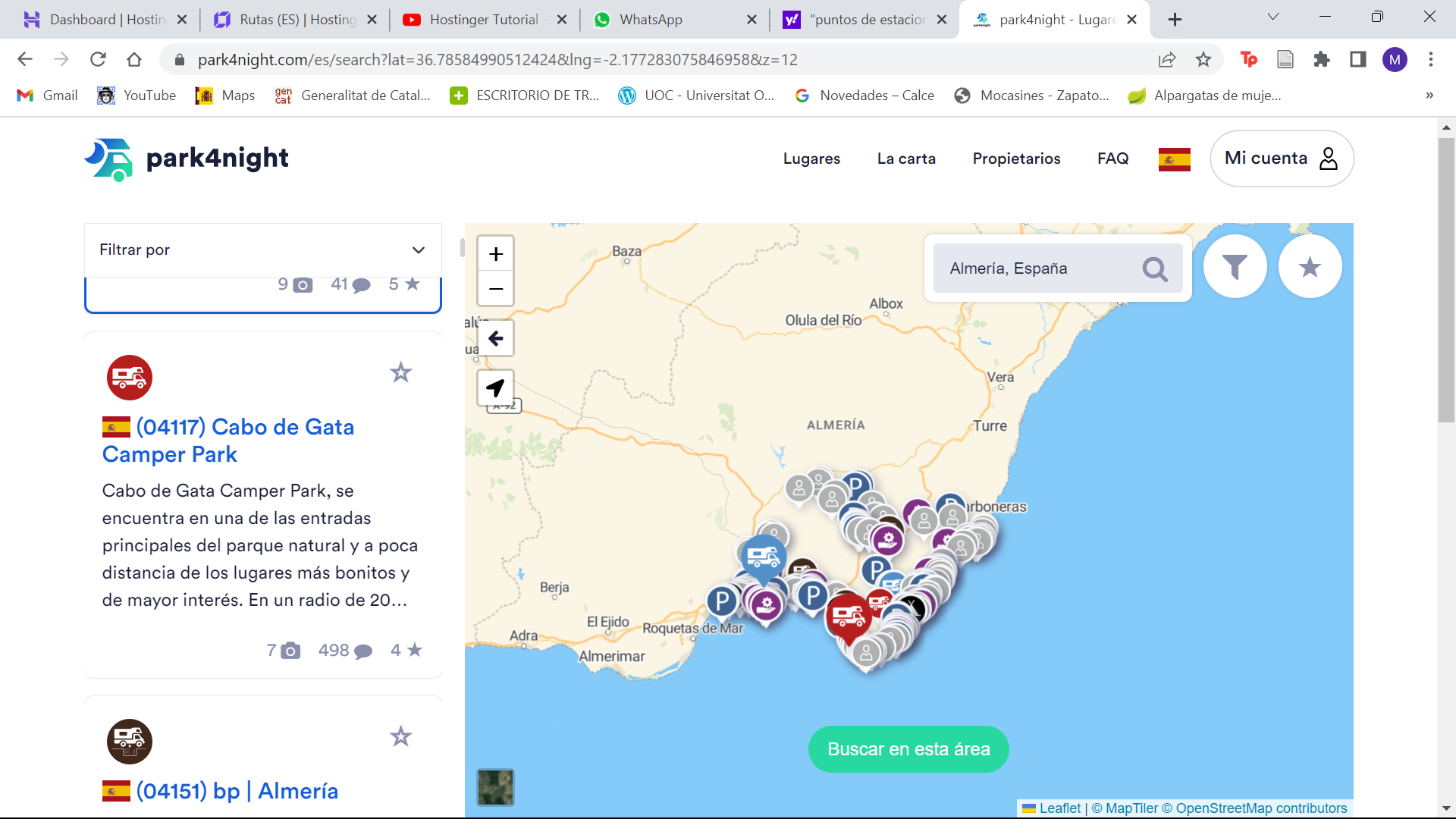Click the large red camper marker on map
This screenshot has width=1456, height=819.
point(848,616)
